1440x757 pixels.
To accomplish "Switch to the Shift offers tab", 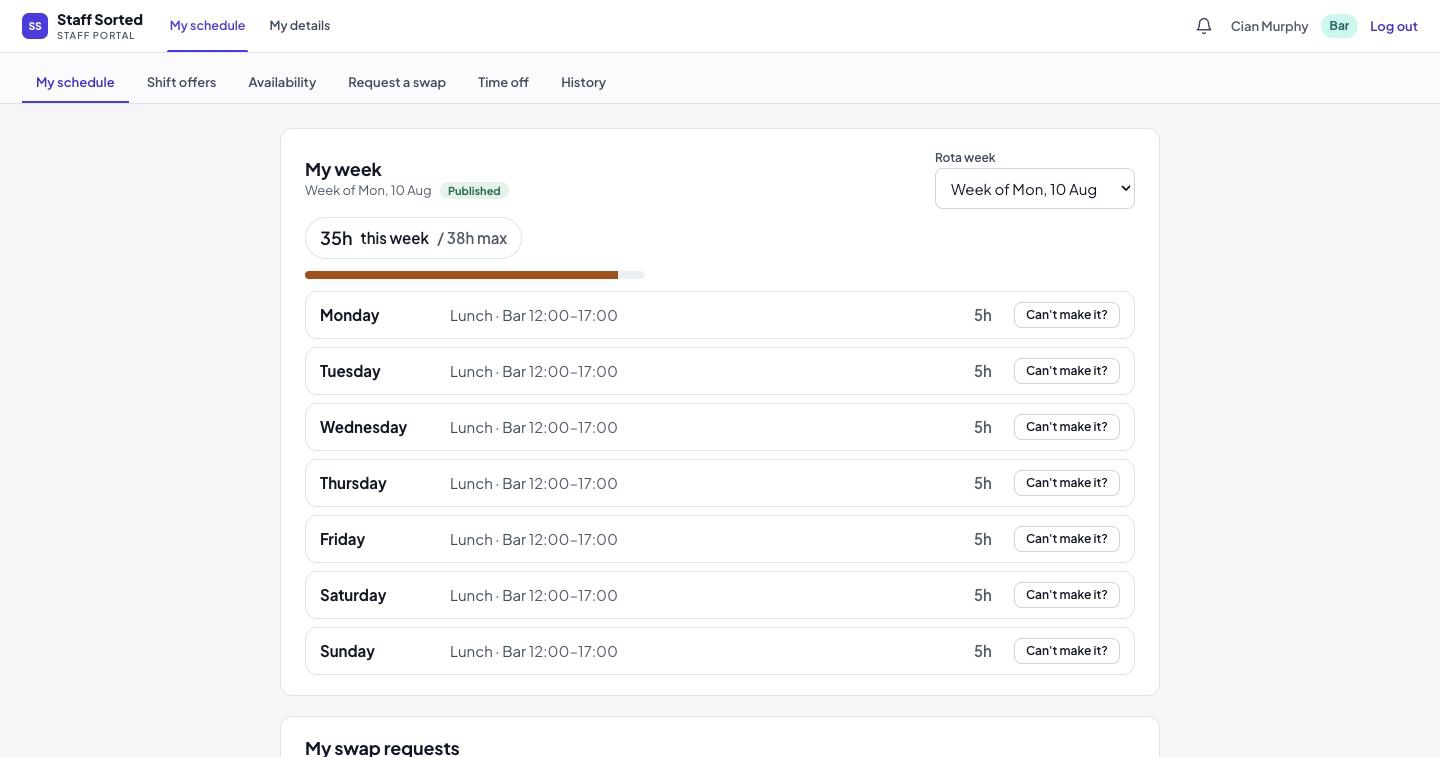I will tap(181, 82).
